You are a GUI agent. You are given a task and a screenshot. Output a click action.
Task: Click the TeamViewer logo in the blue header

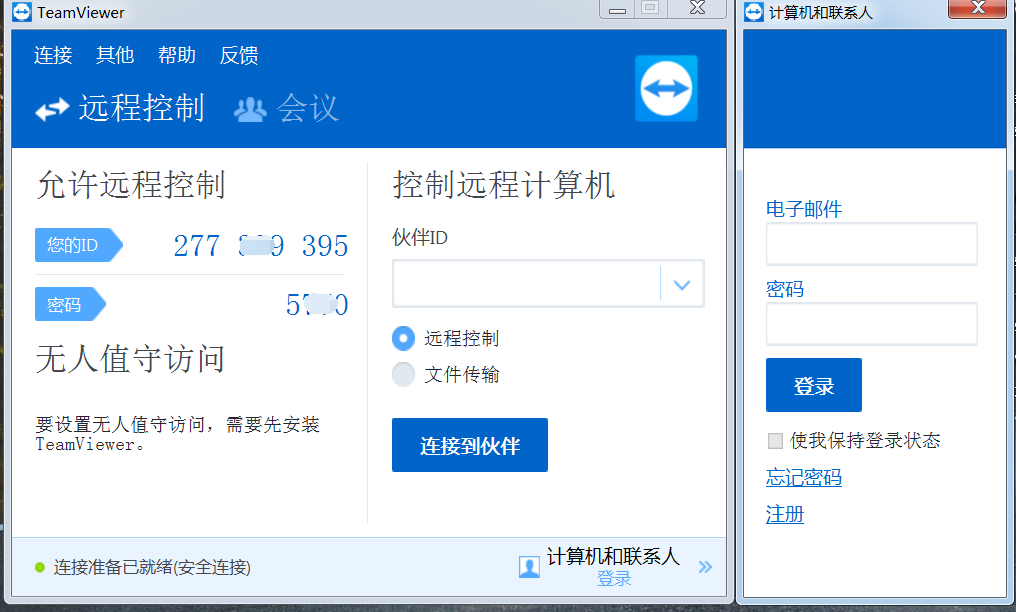tap(666, 88)
